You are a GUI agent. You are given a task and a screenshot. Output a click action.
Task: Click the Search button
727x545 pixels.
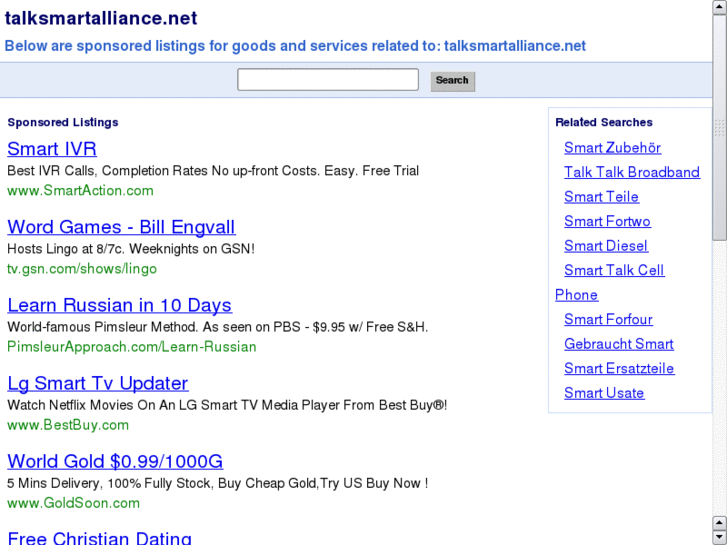(x=453, y=81)
